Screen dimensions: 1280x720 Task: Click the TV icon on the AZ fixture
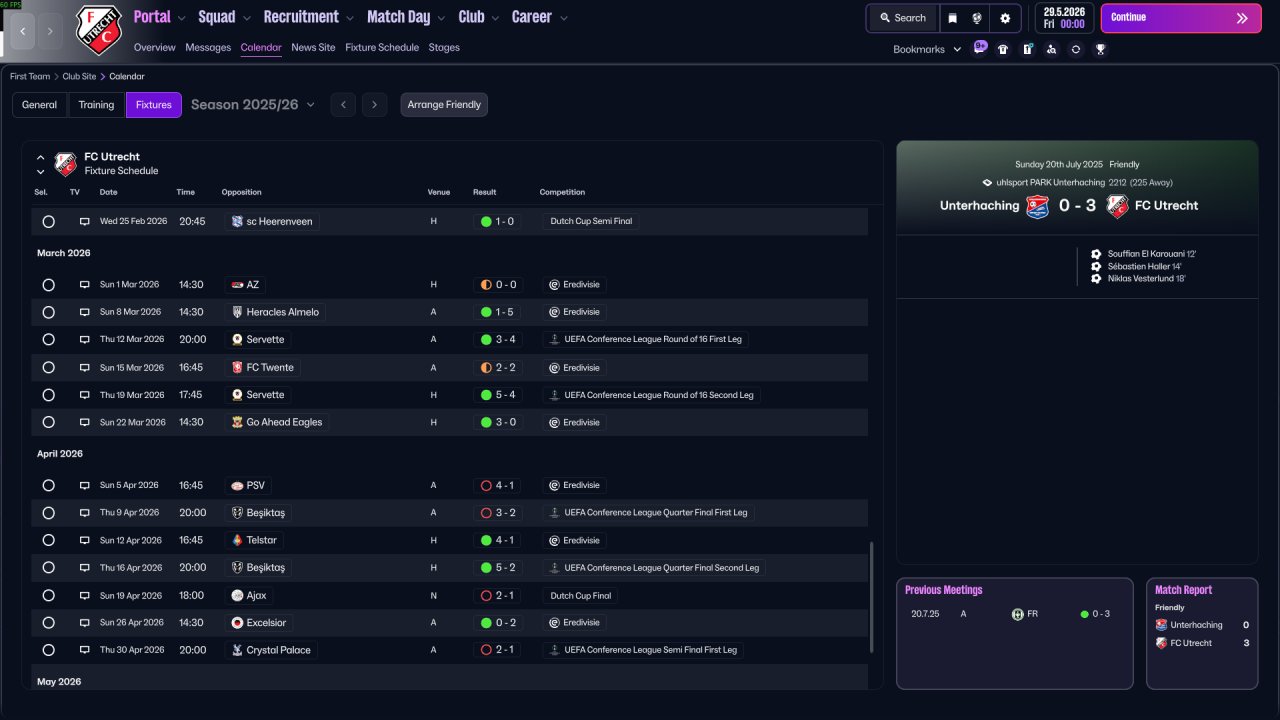pyautogui.click(x=85, y=285)
